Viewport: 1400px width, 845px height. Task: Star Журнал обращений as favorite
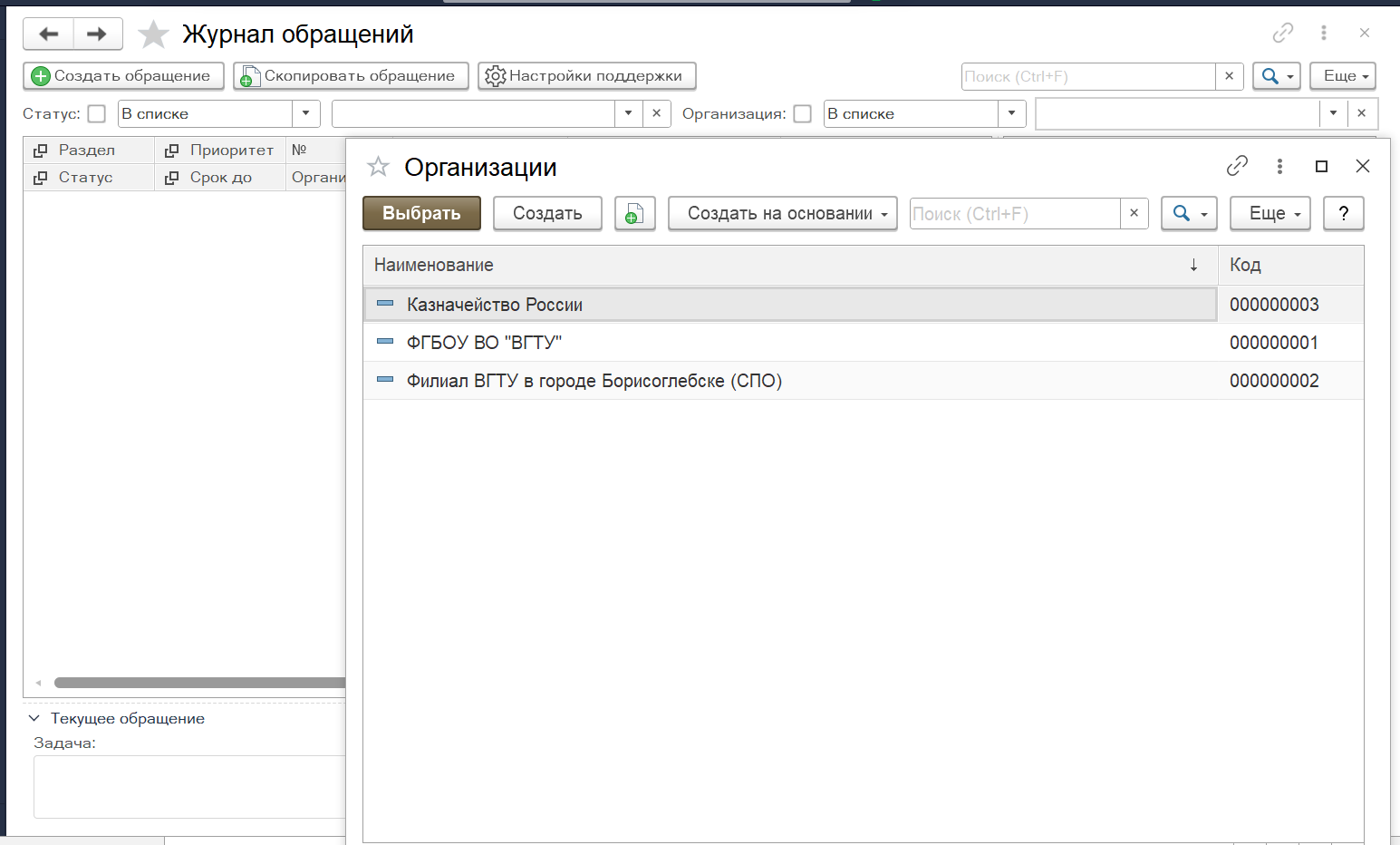pos(153,34)
